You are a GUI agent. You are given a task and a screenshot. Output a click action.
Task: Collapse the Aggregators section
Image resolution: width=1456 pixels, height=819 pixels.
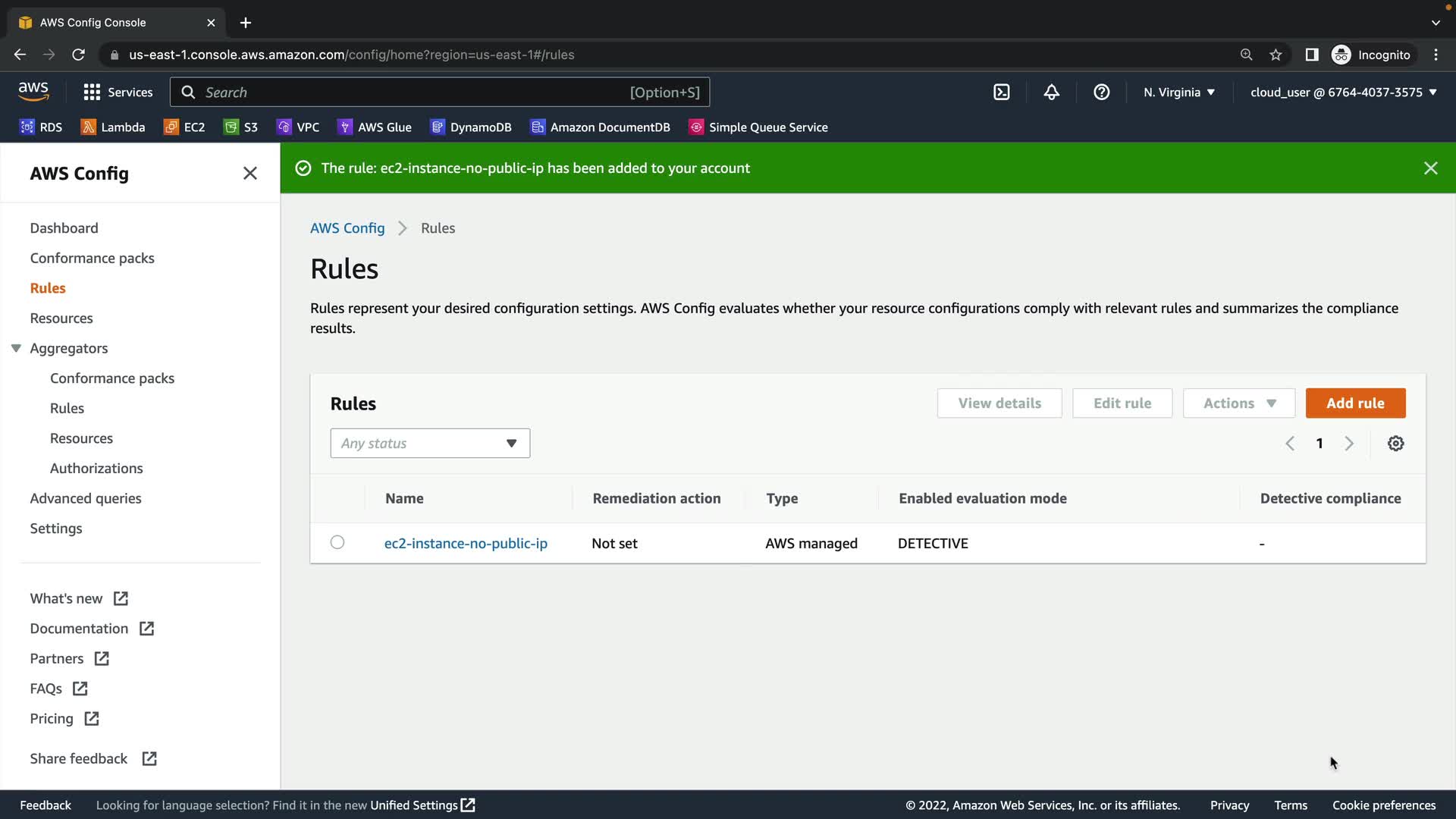click(x=16, y=348)
